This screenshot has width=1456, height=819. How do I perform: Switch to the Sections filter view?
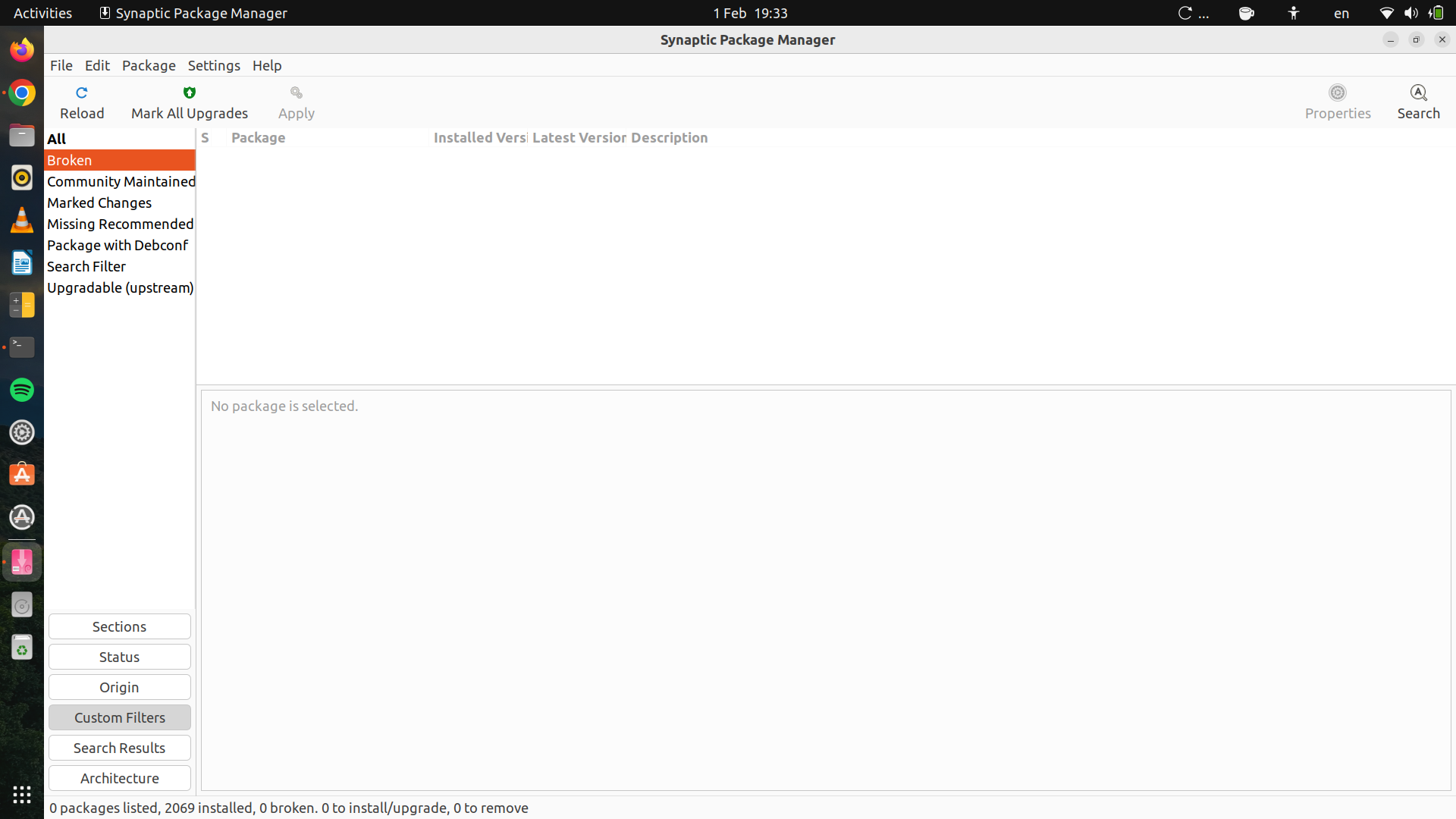(x=119, y=626)
